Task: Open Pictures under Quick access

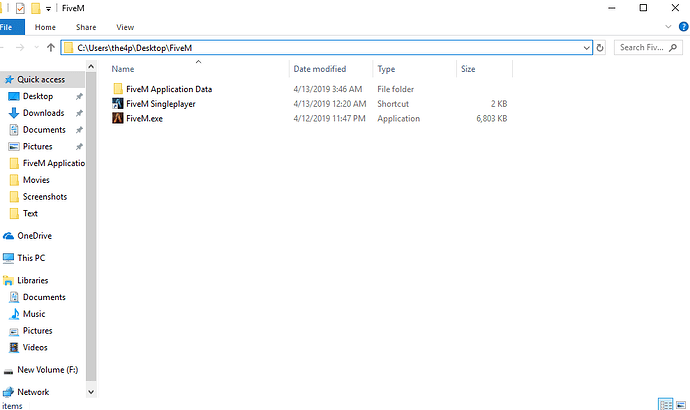Action: (37, 146)
